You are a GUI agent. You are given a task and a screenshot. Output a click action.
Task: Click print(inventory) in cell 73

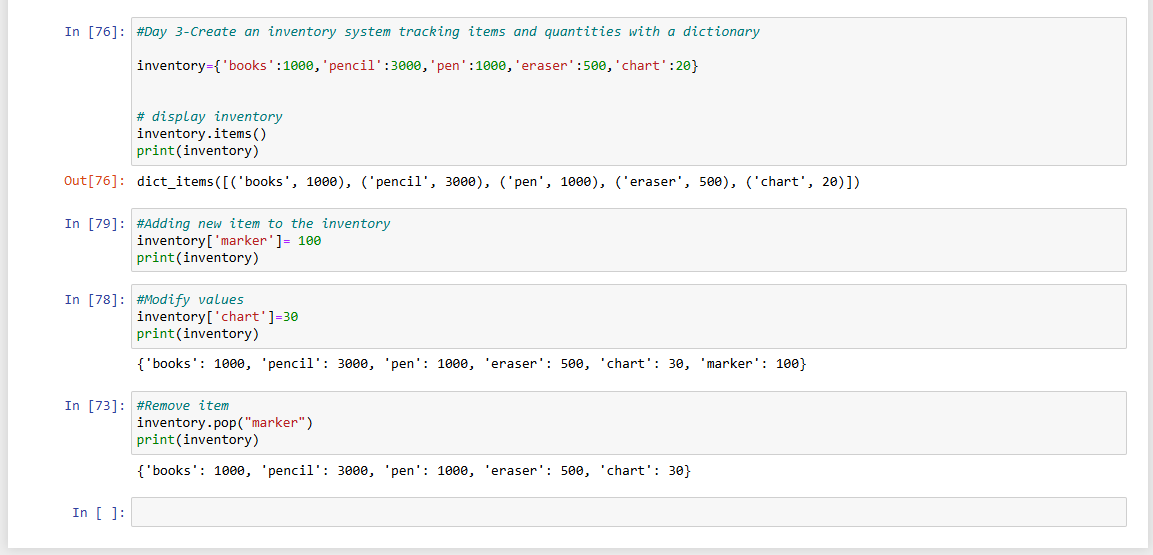pyautogui.click(x=198, y=440)
